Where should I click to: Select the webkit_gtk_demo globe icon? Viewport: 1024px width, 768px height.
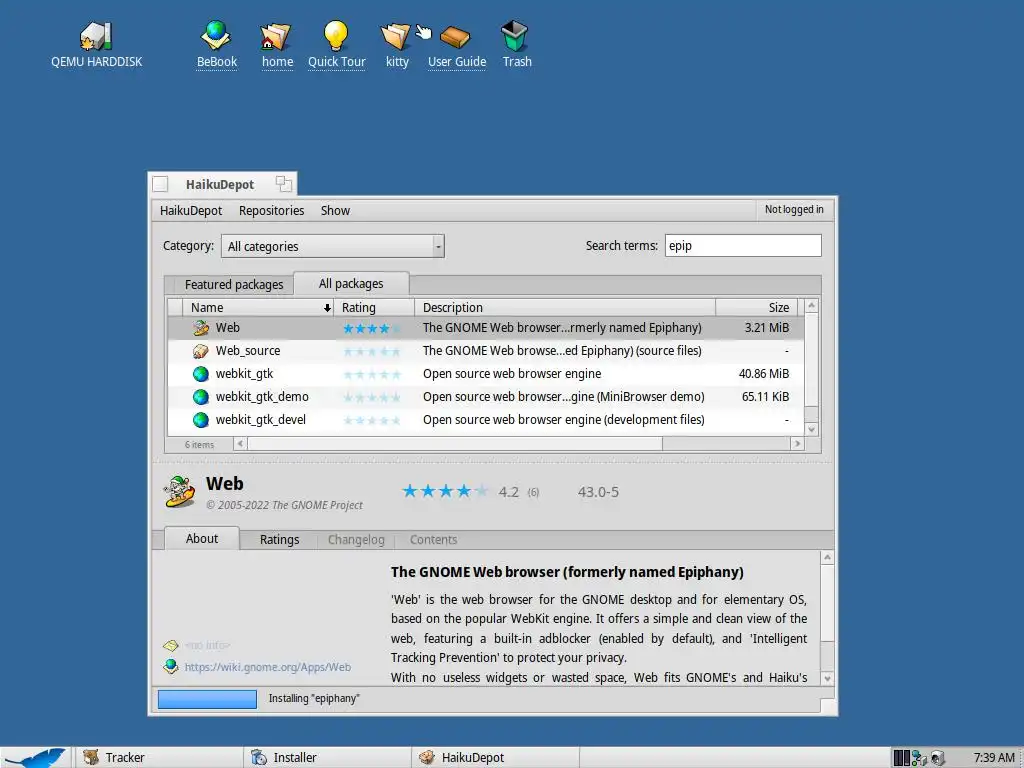click(x=200, y=397)
